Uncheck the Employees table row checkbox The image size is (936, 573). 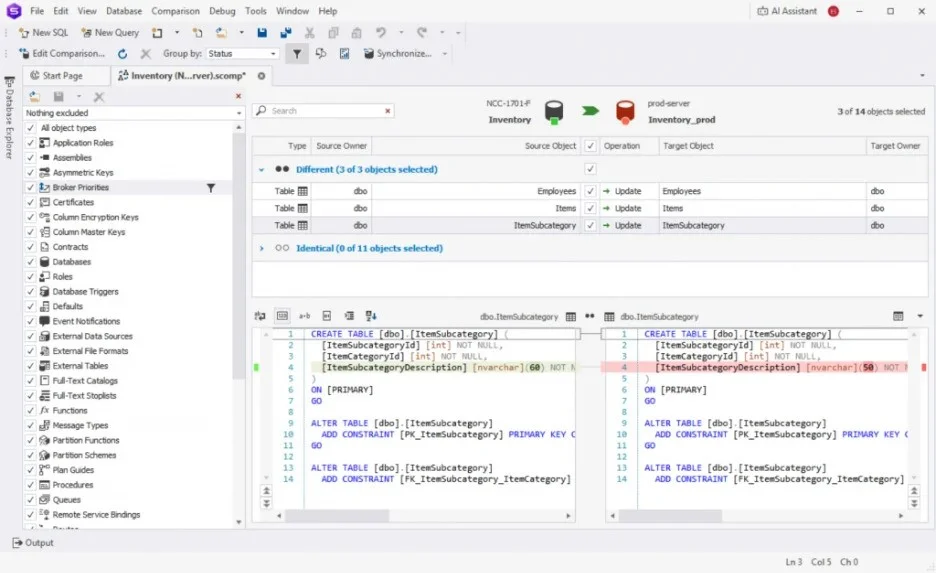tap(590, 191)
